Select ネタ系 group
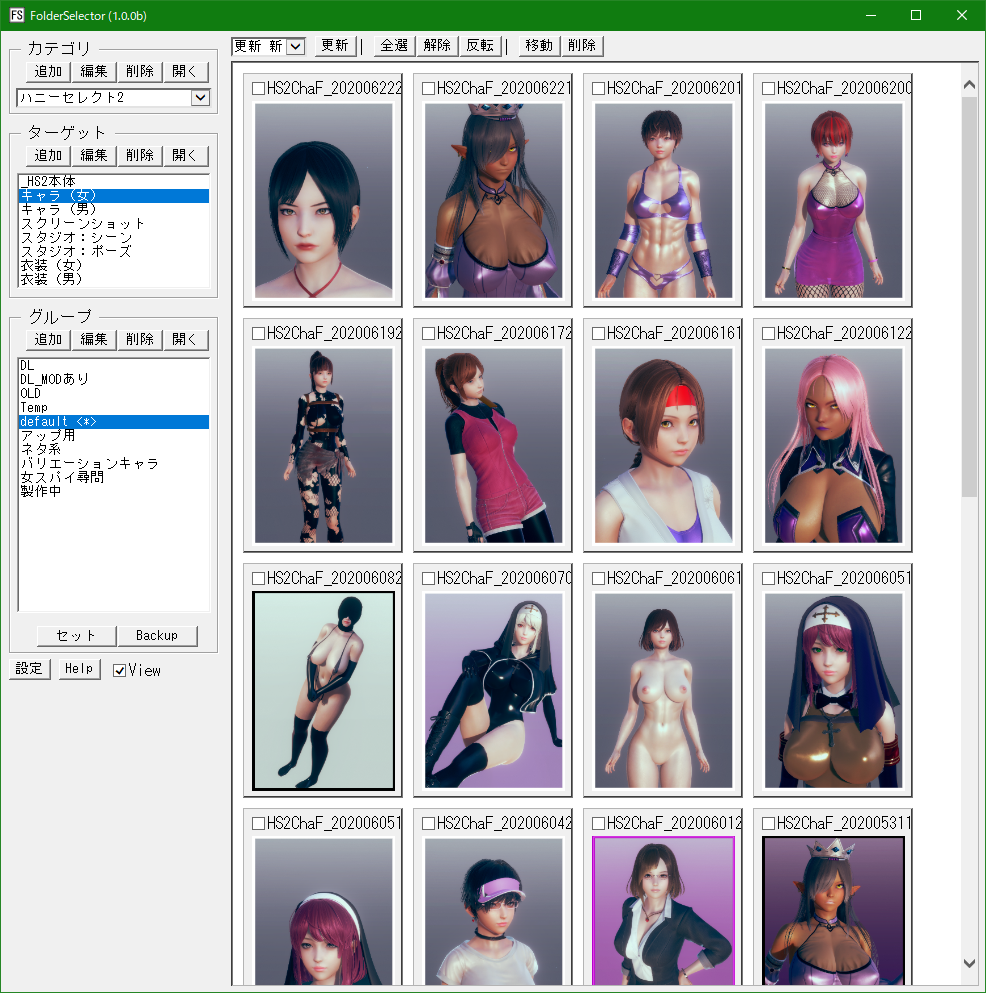The width and height of the screenshot is (986, 993). (x=114, y=450)
